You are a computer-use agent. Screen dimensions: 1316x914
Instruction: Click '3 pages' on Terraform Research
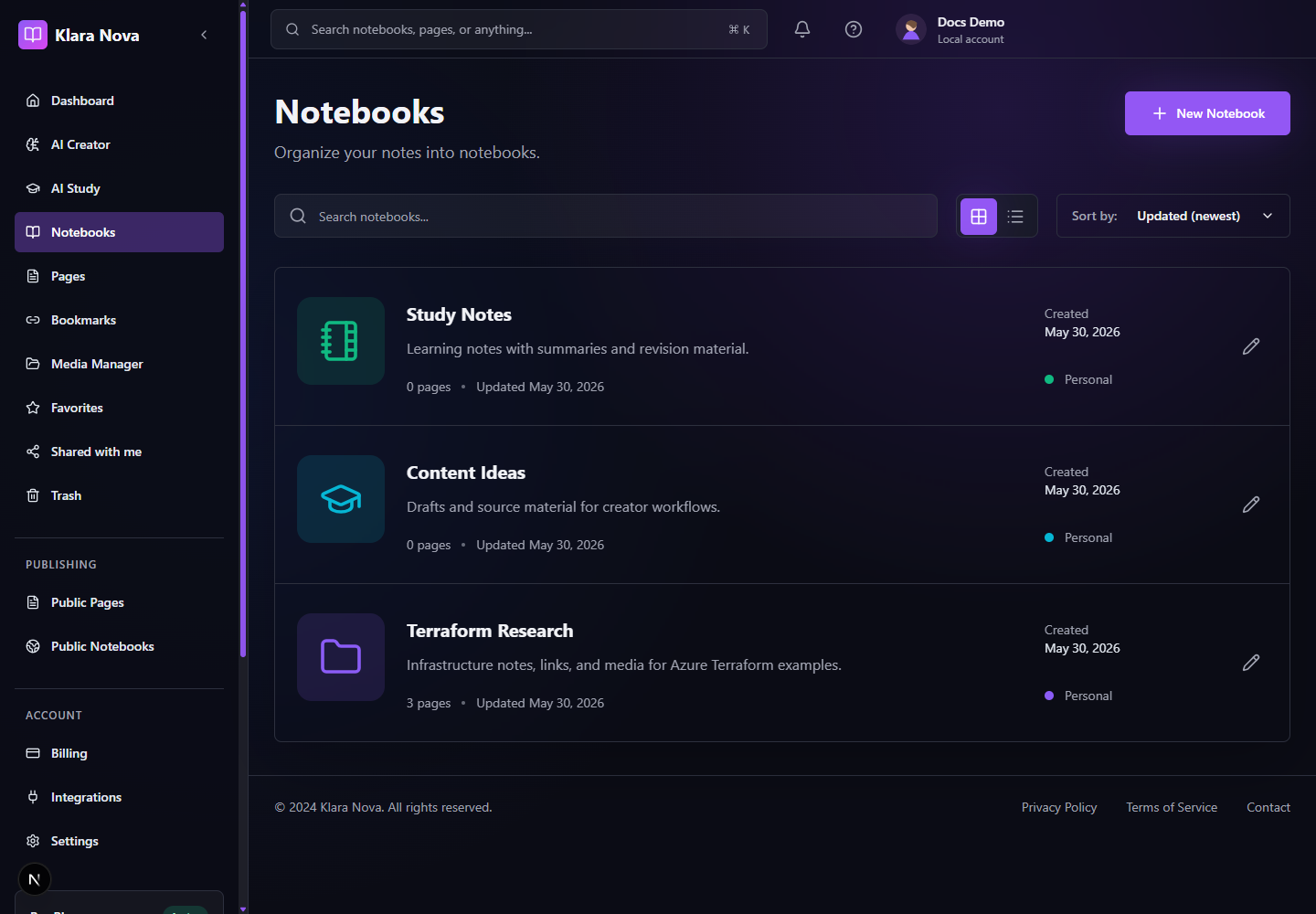pos(429,703)
